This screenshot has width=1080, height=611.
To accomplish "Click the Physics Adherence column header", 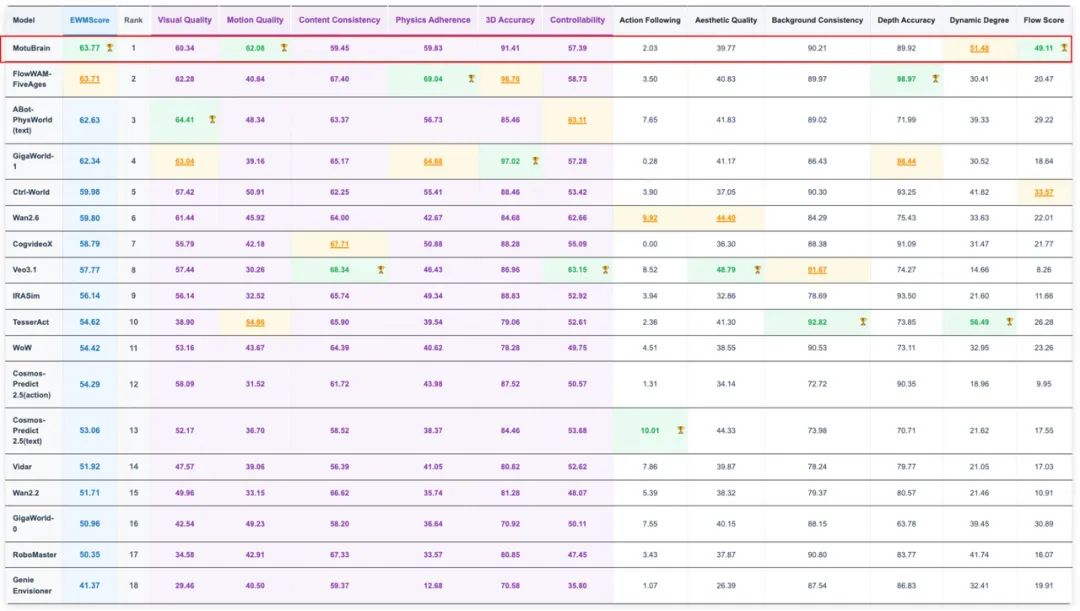I will tap(433, 20).
